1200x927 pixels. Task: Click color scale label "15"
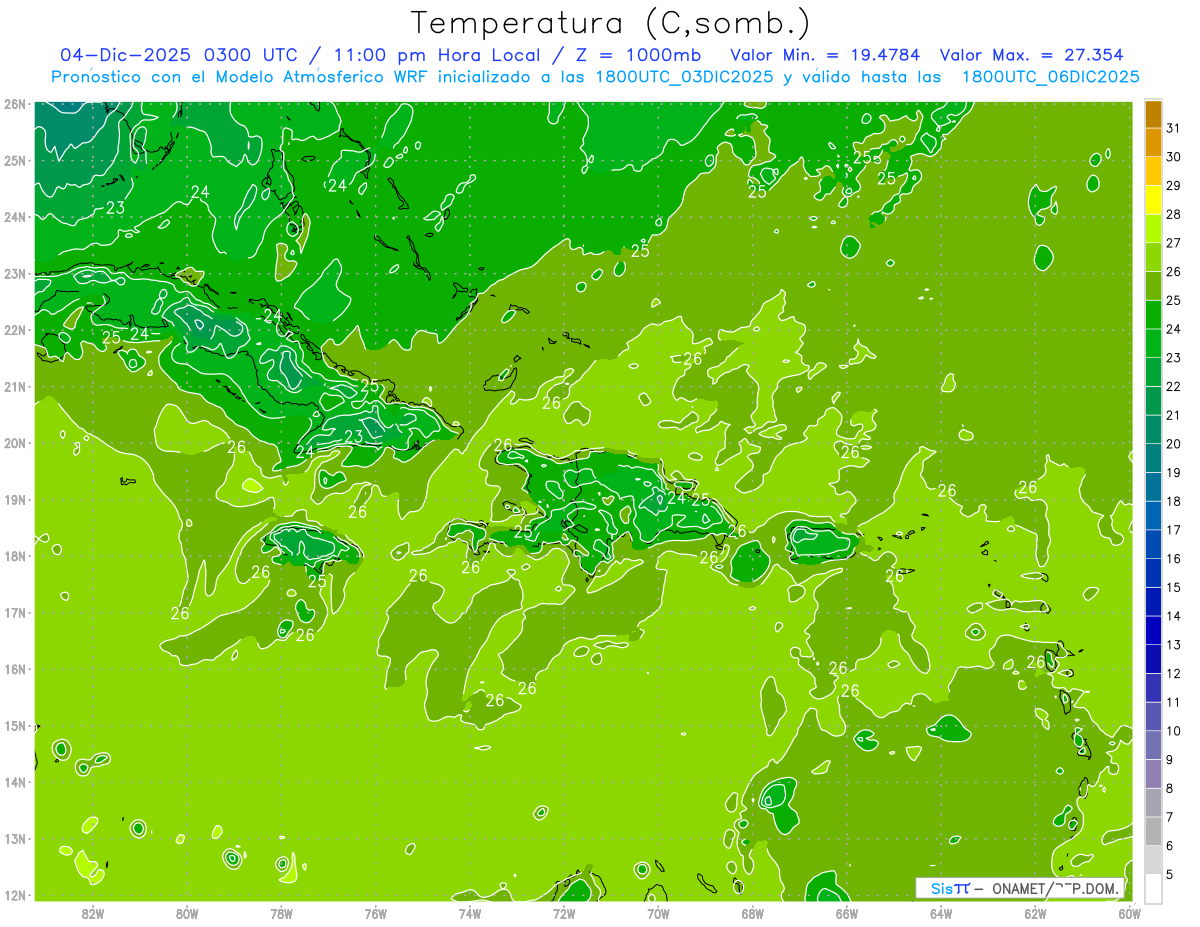pyautogui.click(x=1173, y=587)
